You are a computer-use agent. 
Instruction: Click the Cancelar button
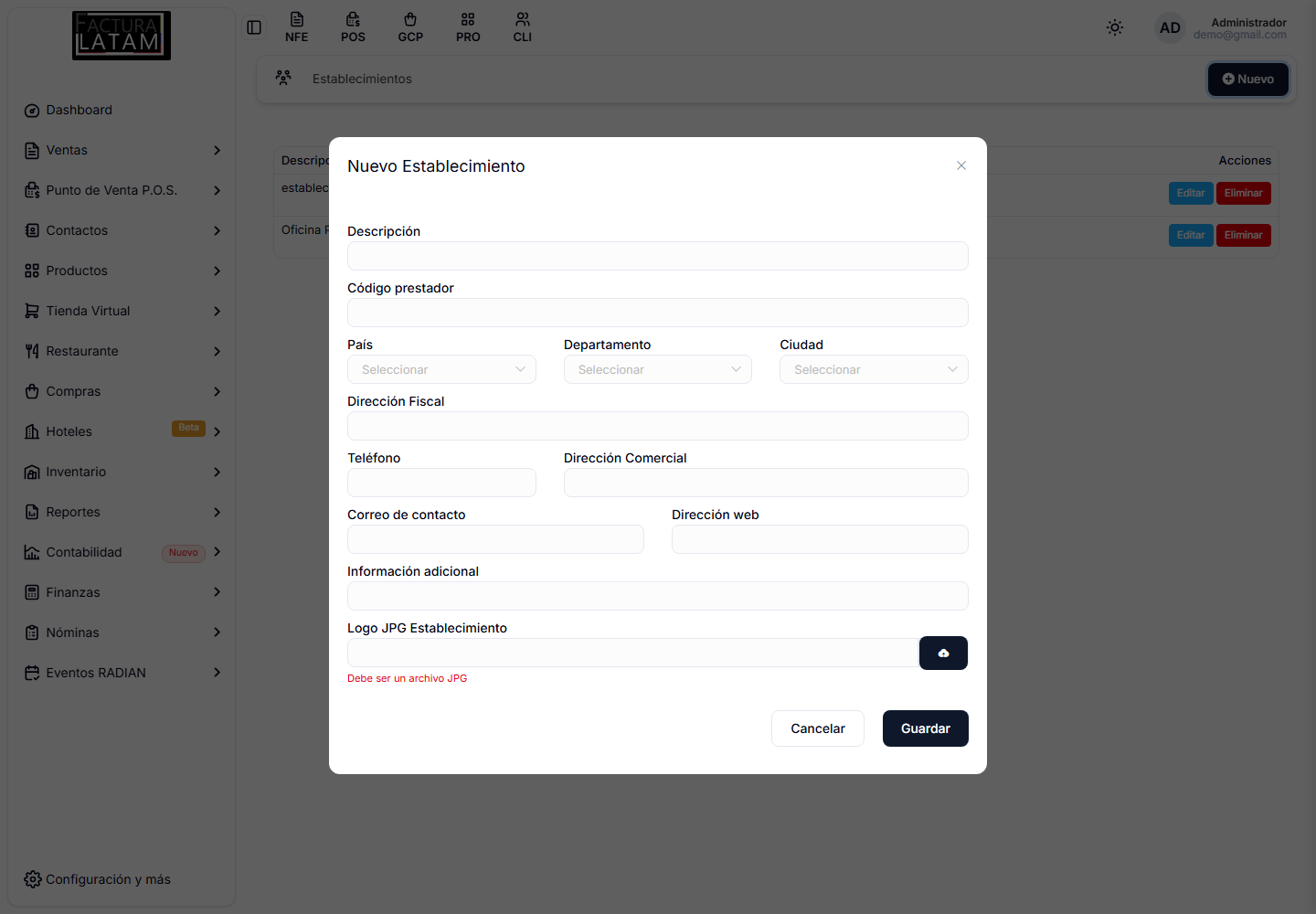[x=818, y=728]
